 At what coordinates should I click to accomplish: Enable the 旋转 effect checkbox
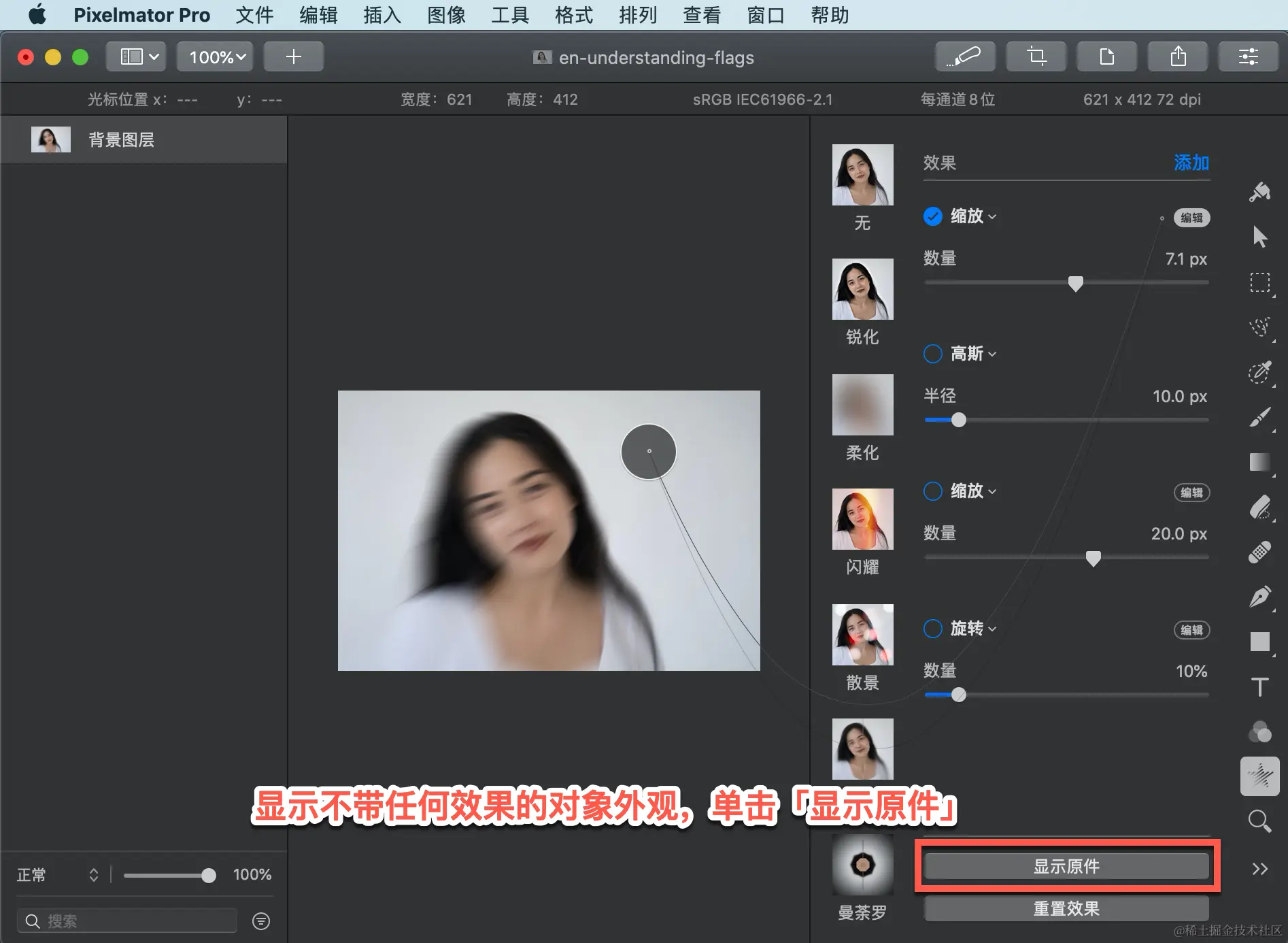[932, 629]
